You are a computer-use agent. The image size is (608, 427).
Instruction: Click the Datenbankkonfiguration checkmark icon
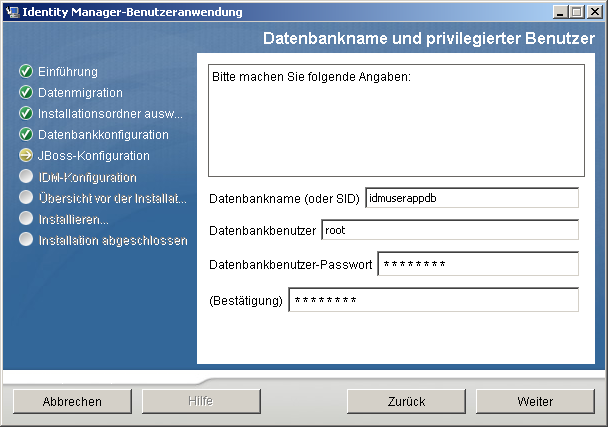pyautogui.click(x=26, y=135)
